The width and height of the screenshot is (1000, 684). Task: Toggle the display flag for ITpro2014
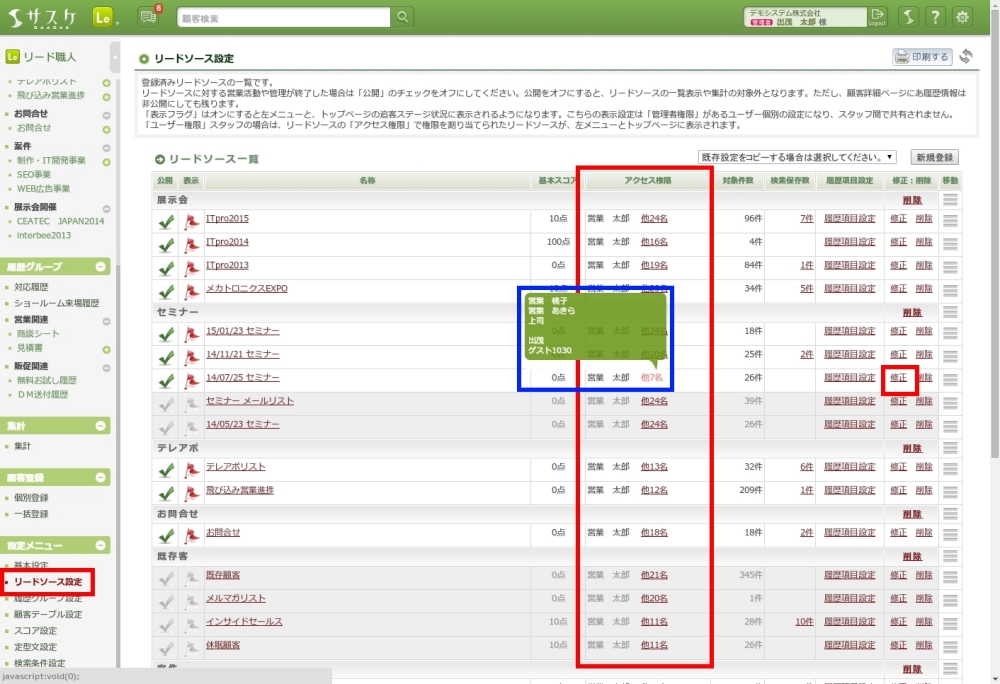click(x=191, y=243)
